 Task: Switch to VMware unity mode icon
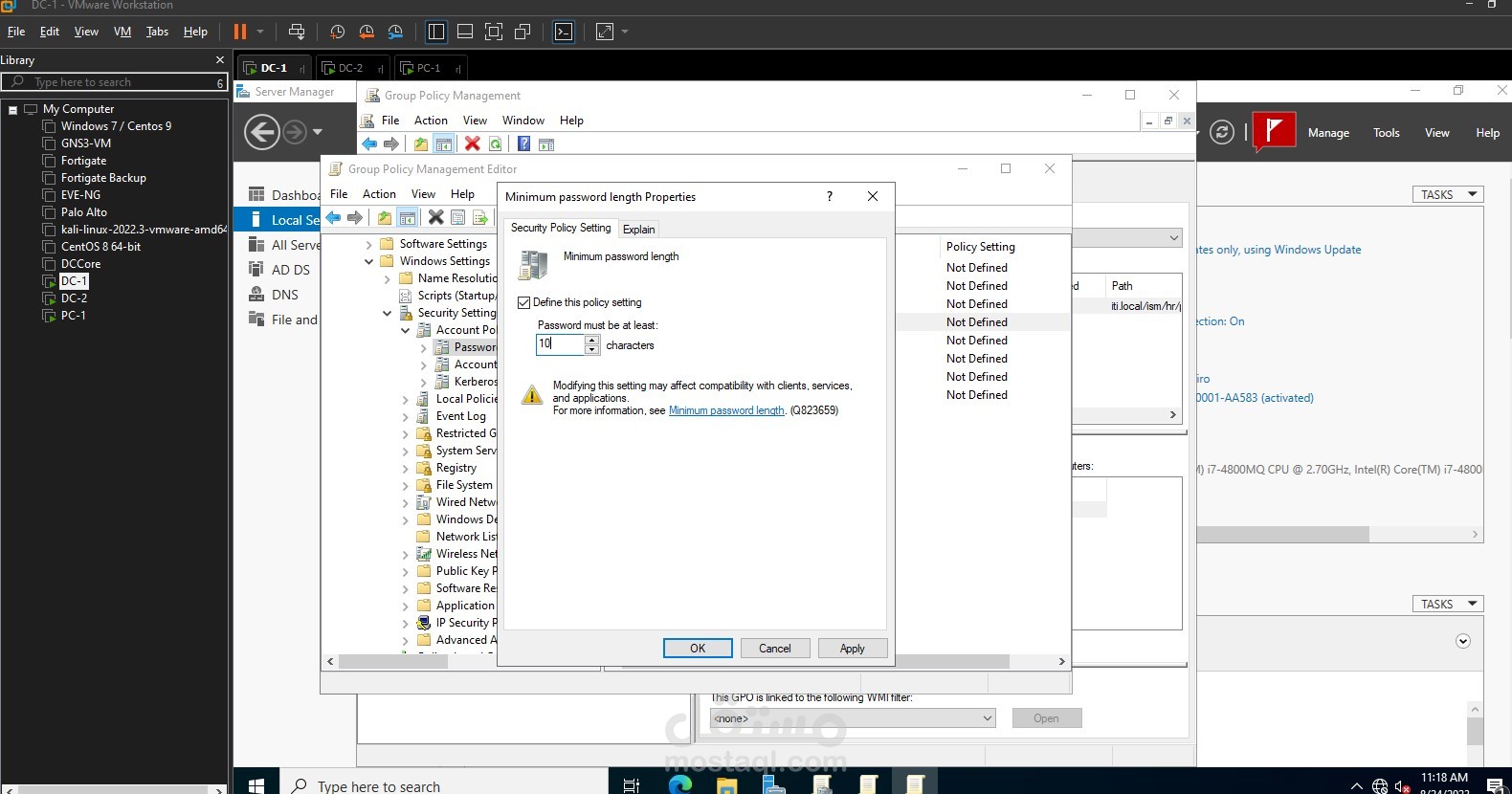click(523, 32)
